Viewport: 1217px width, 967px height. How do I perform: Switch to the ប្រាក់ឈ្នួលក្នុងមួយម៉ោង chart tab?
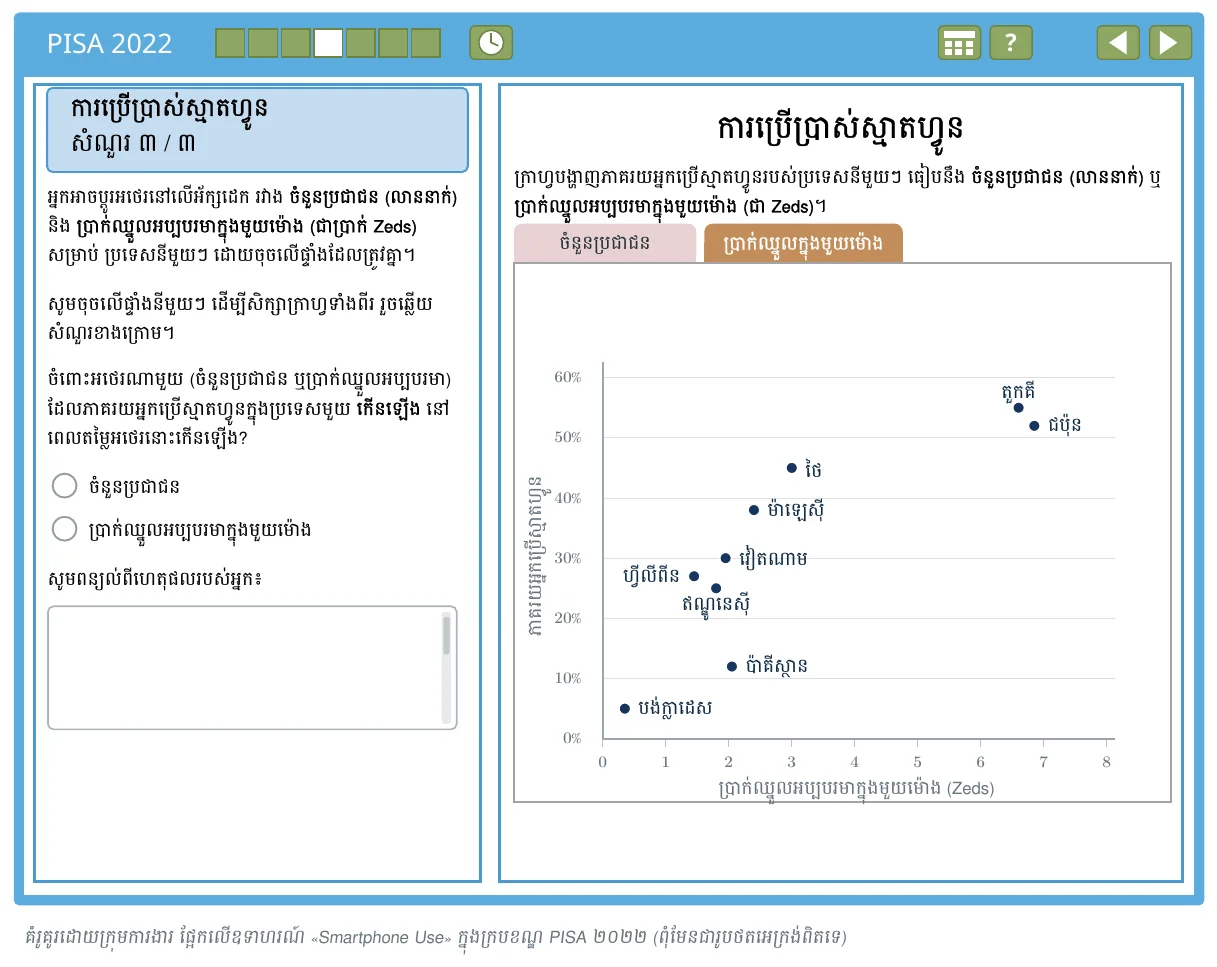point(803,243)
